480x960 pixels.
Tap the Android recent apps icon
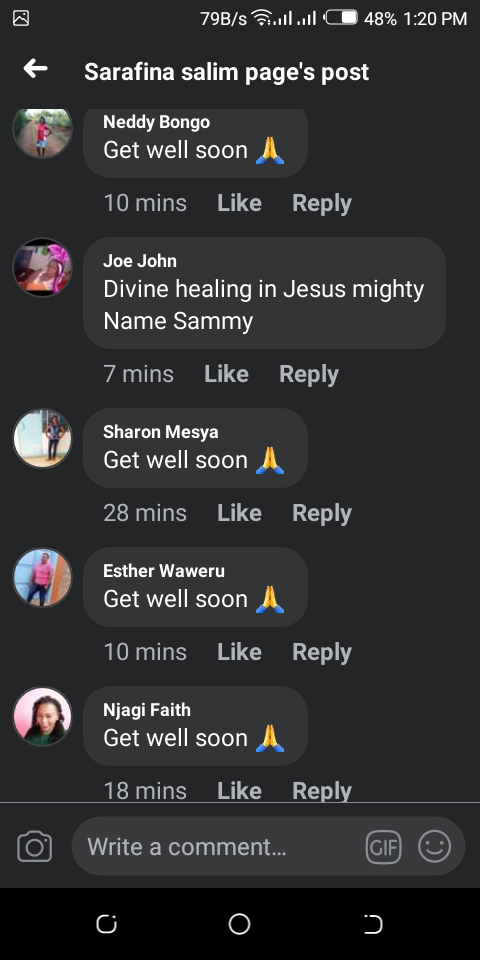tap(107, 924)
